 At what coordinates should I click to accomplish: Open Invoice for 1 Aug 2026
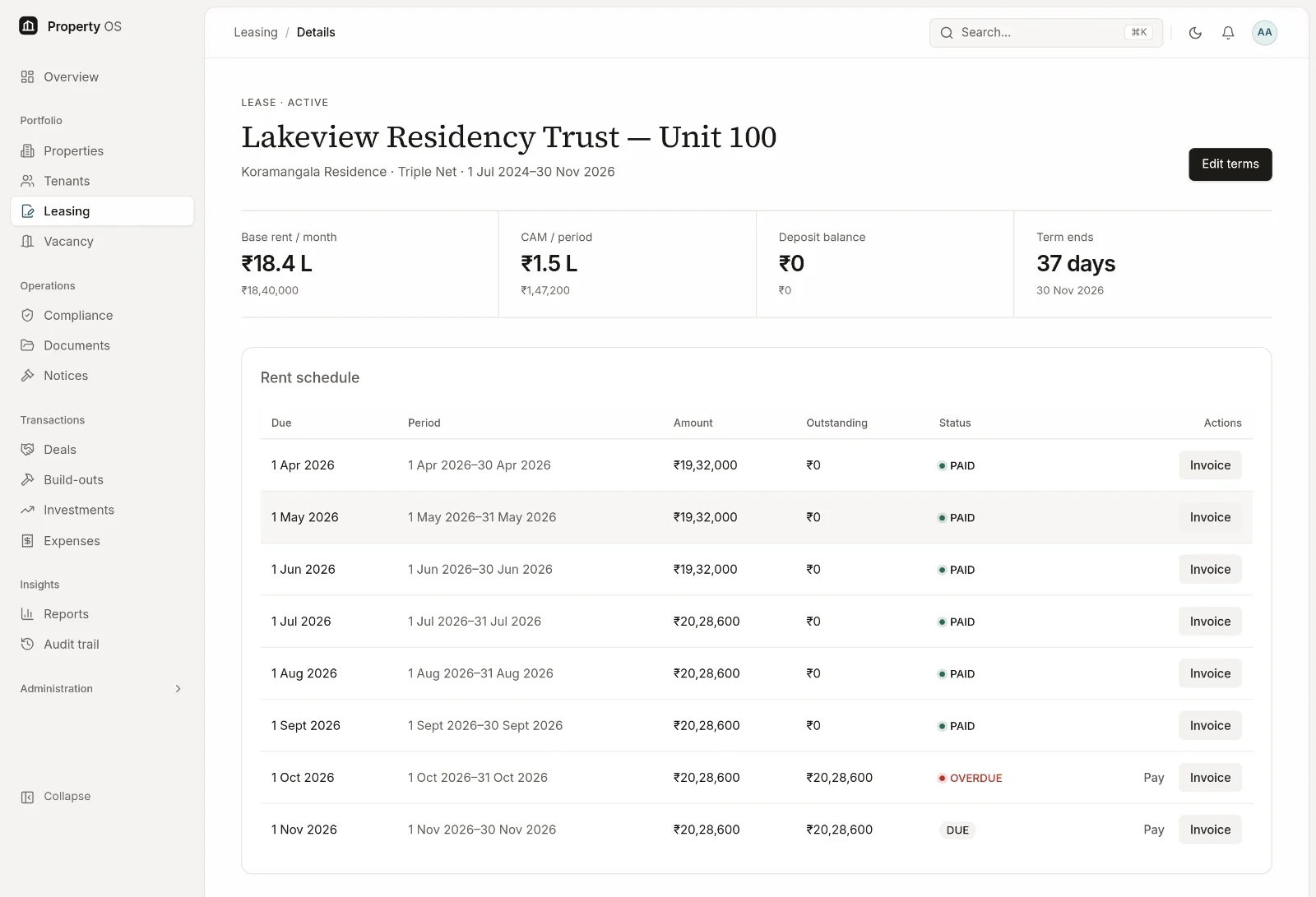pyautogui.click(x=1210, y=673)
